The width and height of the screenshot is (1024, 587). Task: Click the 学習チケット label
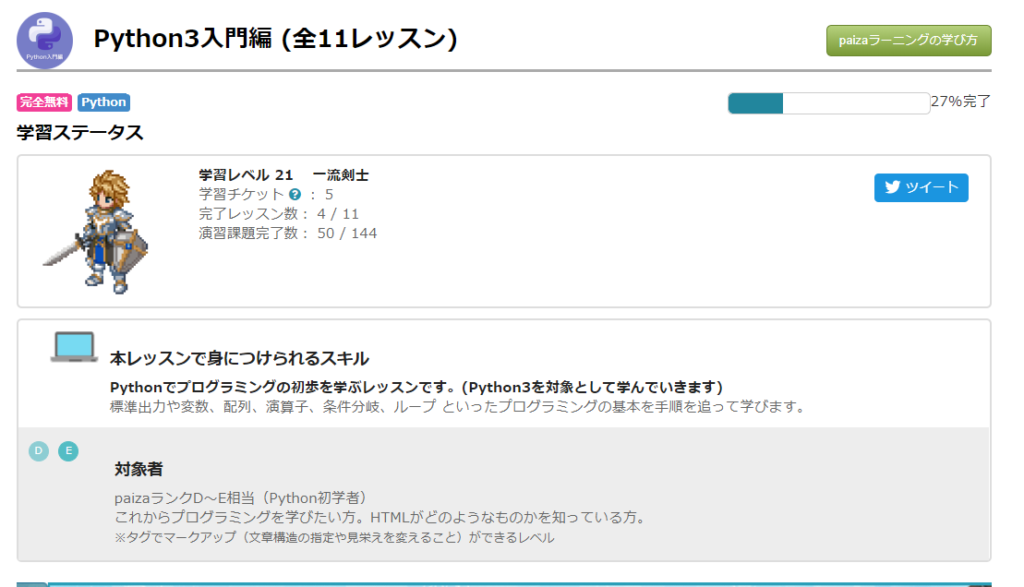pyautogui.click(x=241, y=194)
